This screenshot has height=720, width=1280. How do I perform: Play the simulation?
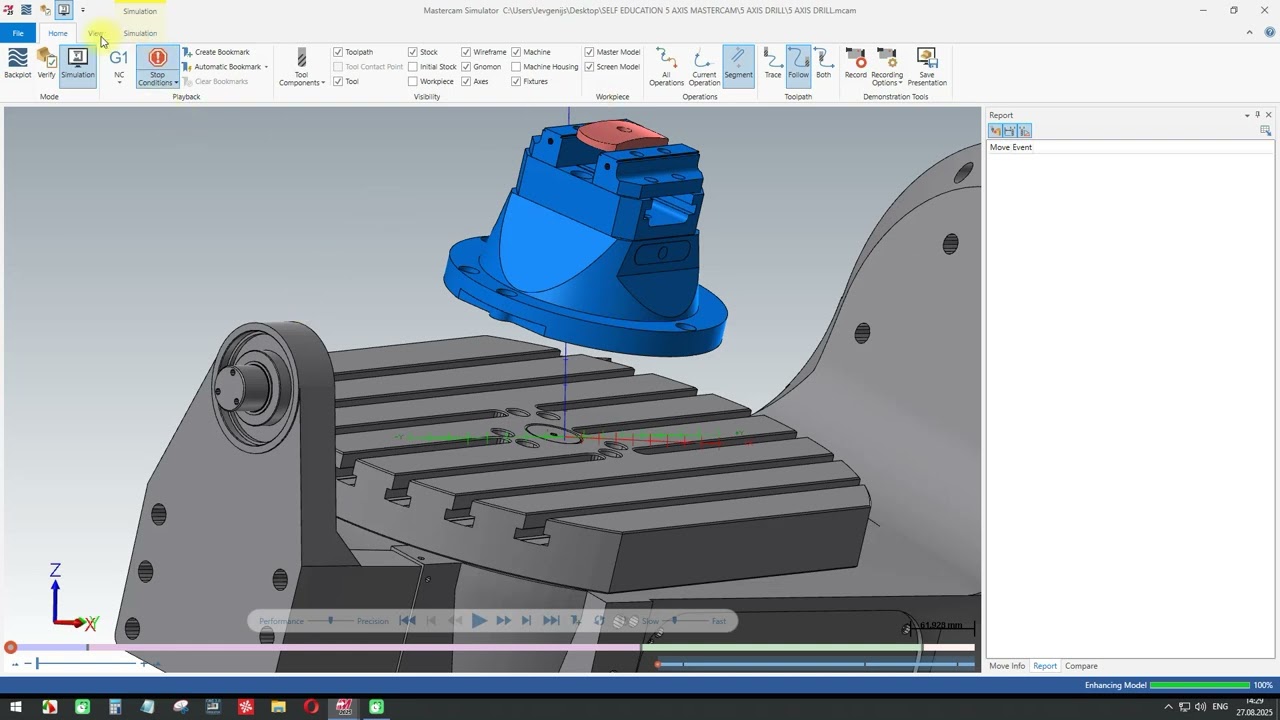point(479,621)
